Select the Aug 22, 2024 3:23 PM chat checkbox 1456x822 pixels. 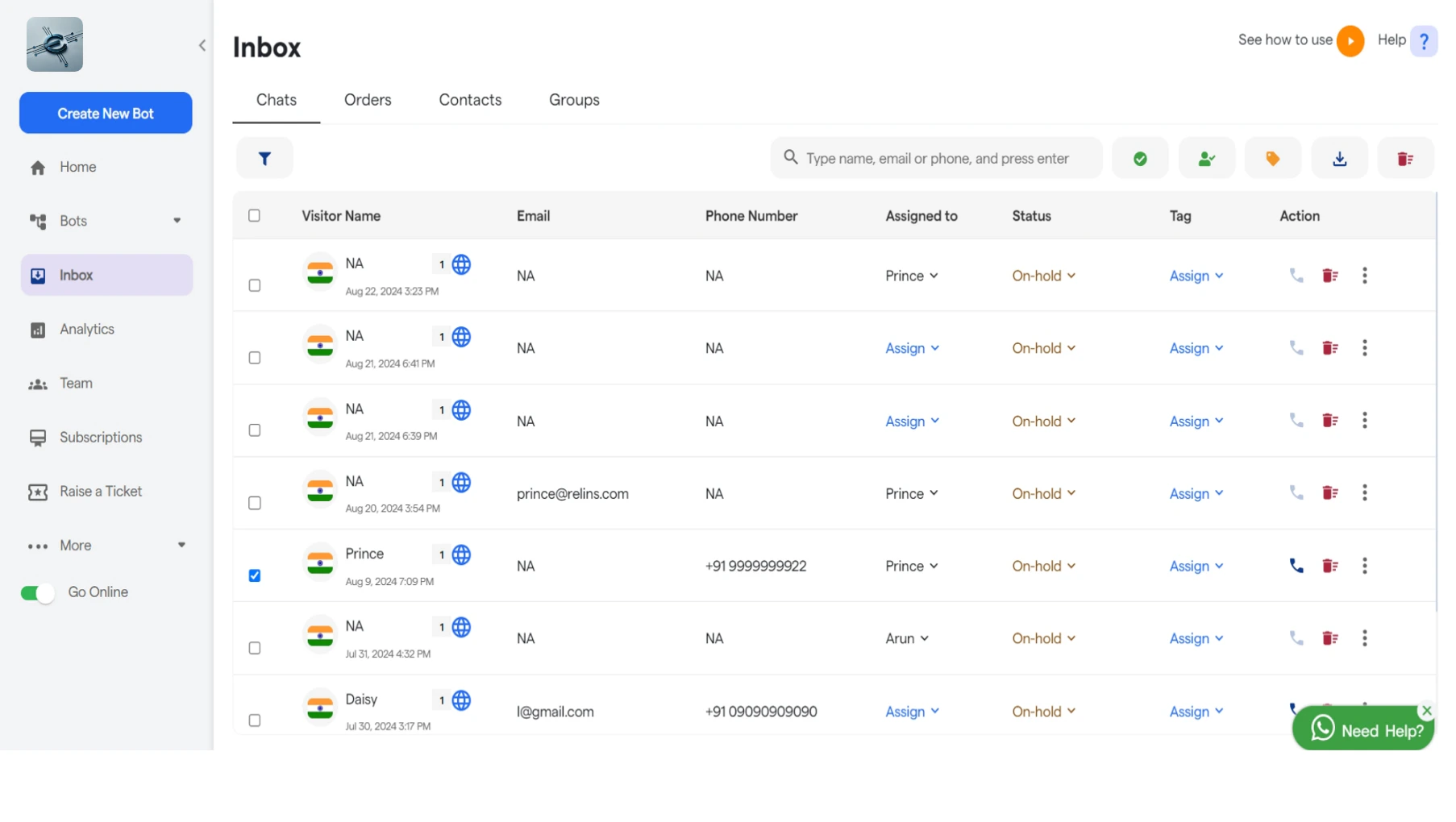pyautogui.click(x=255, y=285)
